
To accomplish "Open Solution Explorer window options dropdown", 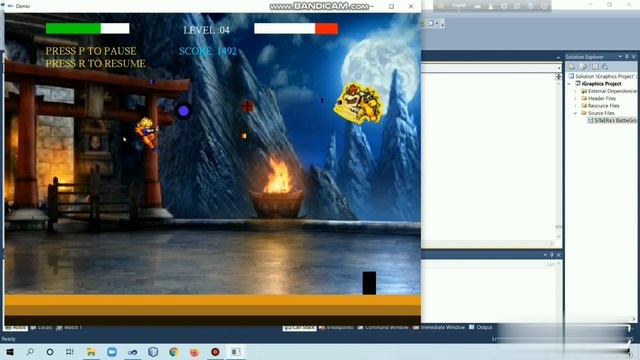I will coord(620,57).
